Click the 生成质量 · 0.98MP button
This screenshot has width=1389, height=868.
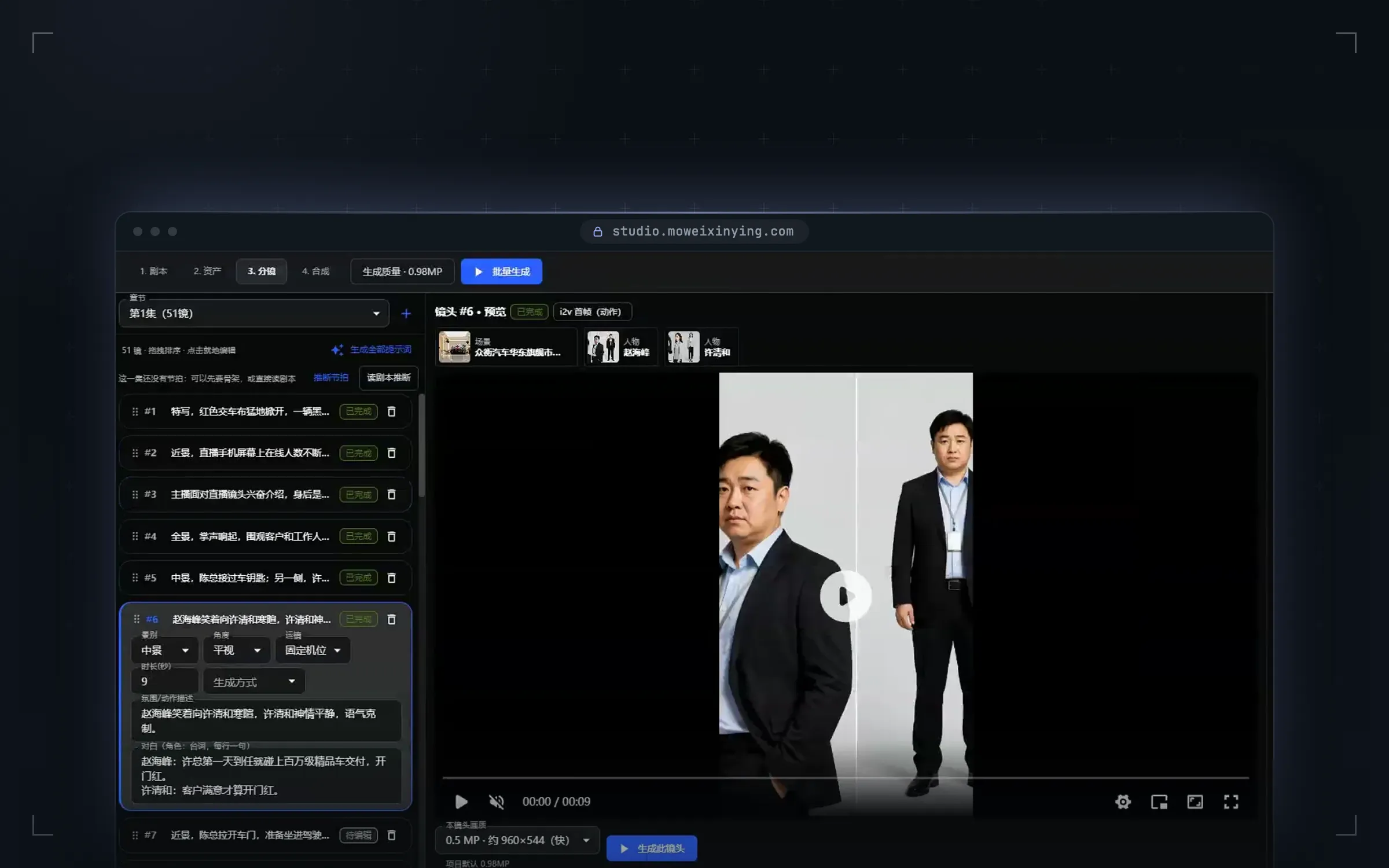(402, 271)
